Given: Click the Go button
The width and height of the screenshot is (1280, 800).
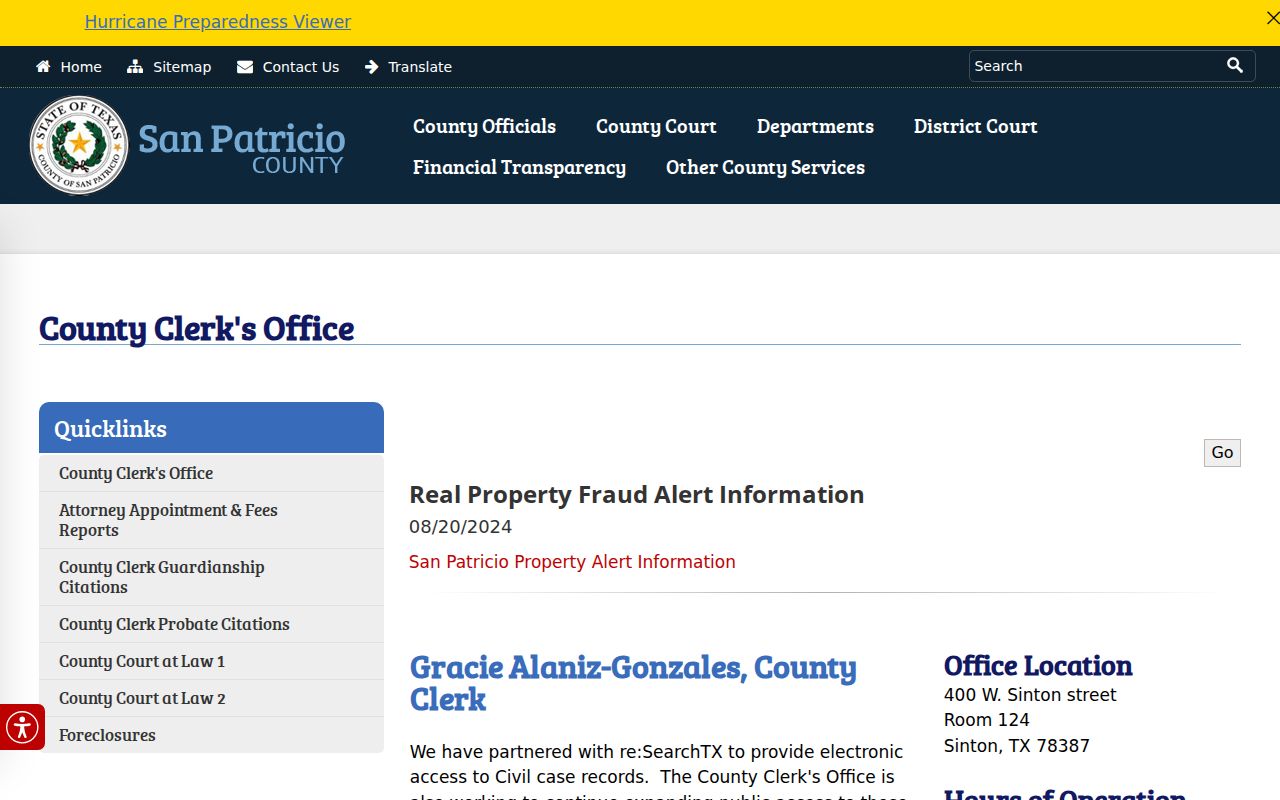Looking at the screenshot, I should point(1222,453).
